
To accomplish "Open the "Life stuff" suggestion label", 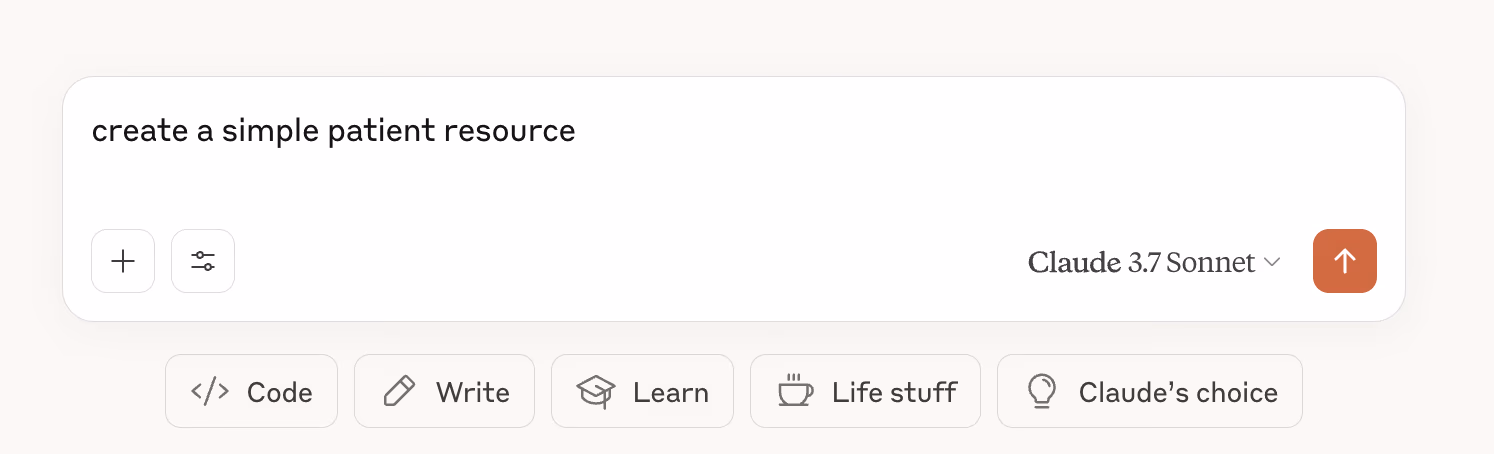I will pos(894,393).
